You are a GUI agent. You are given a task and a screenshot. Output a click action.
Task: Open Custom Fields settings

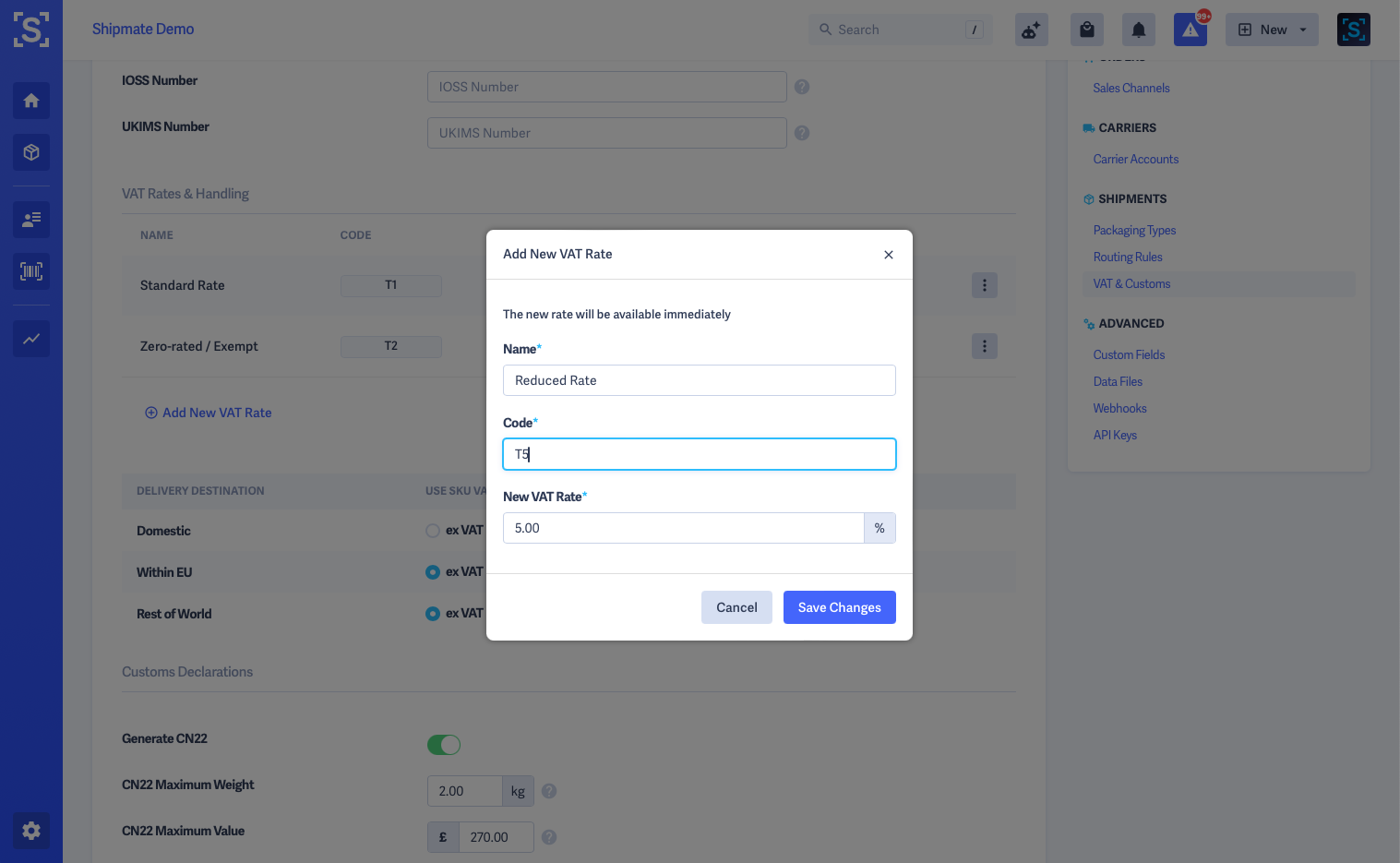[1129, 355]
